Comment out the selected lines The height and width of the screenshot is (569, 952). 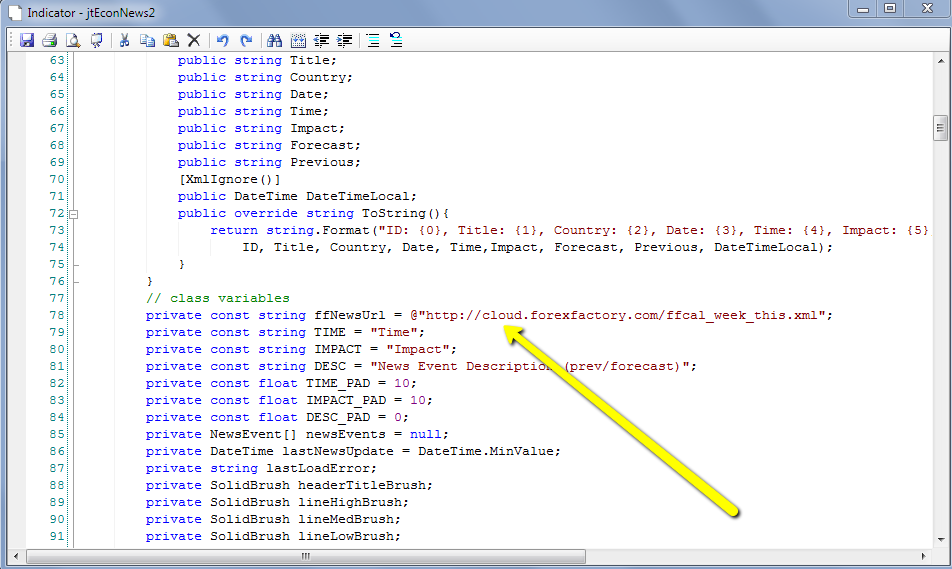pos(373,40)
